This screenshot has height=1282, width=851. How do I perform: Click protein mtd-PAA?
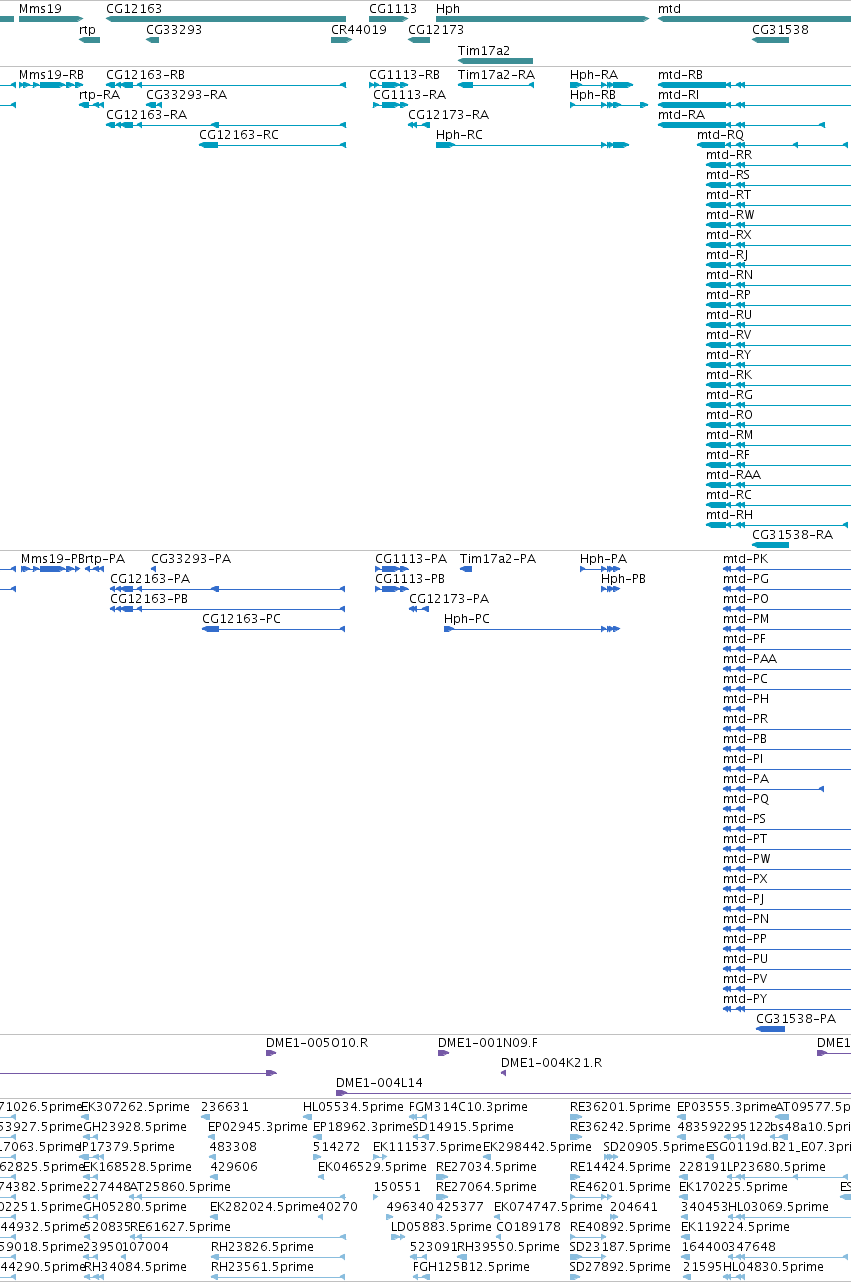(786, 669)
